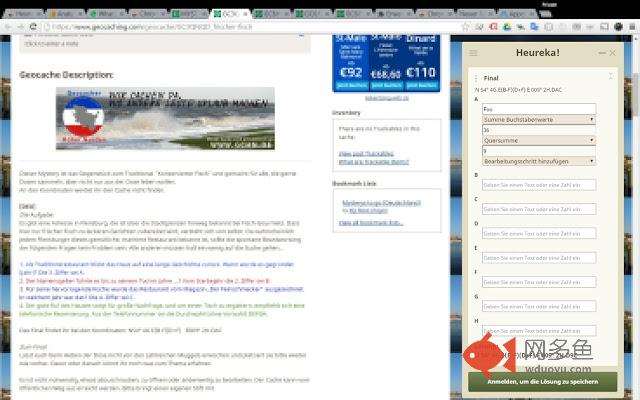Switch to the last browser tab
The image size is (640, 400).
[x=518, y=14]
